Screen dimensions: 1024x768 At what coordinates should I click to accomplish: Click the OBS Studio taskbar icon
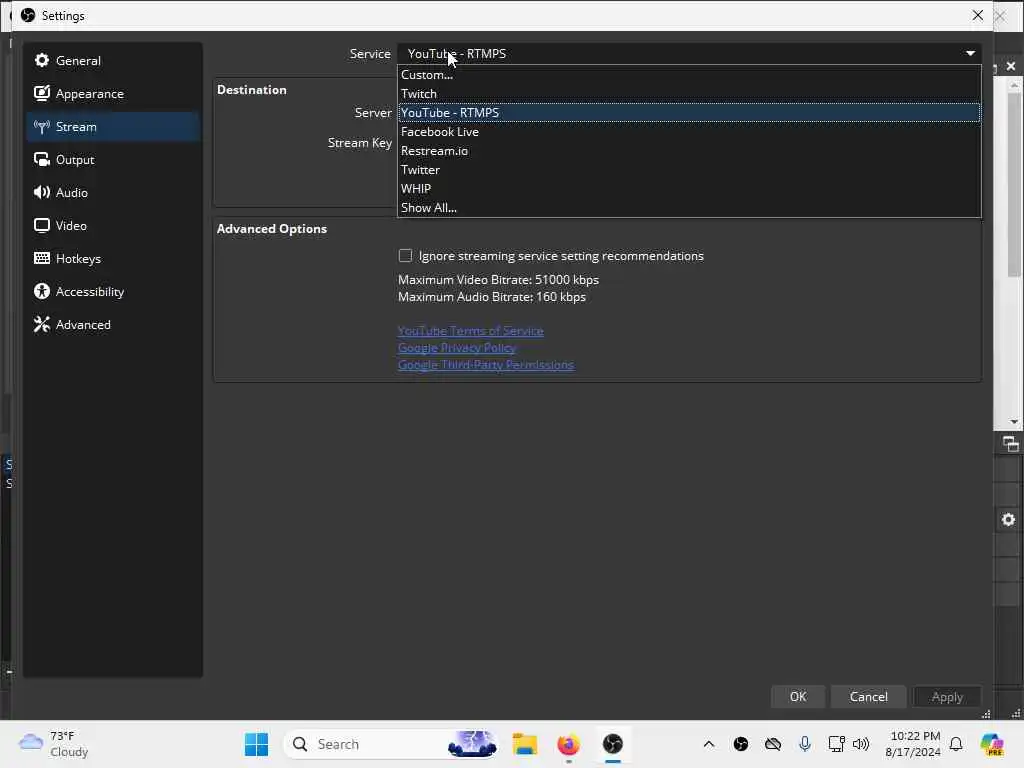[613, 744]
